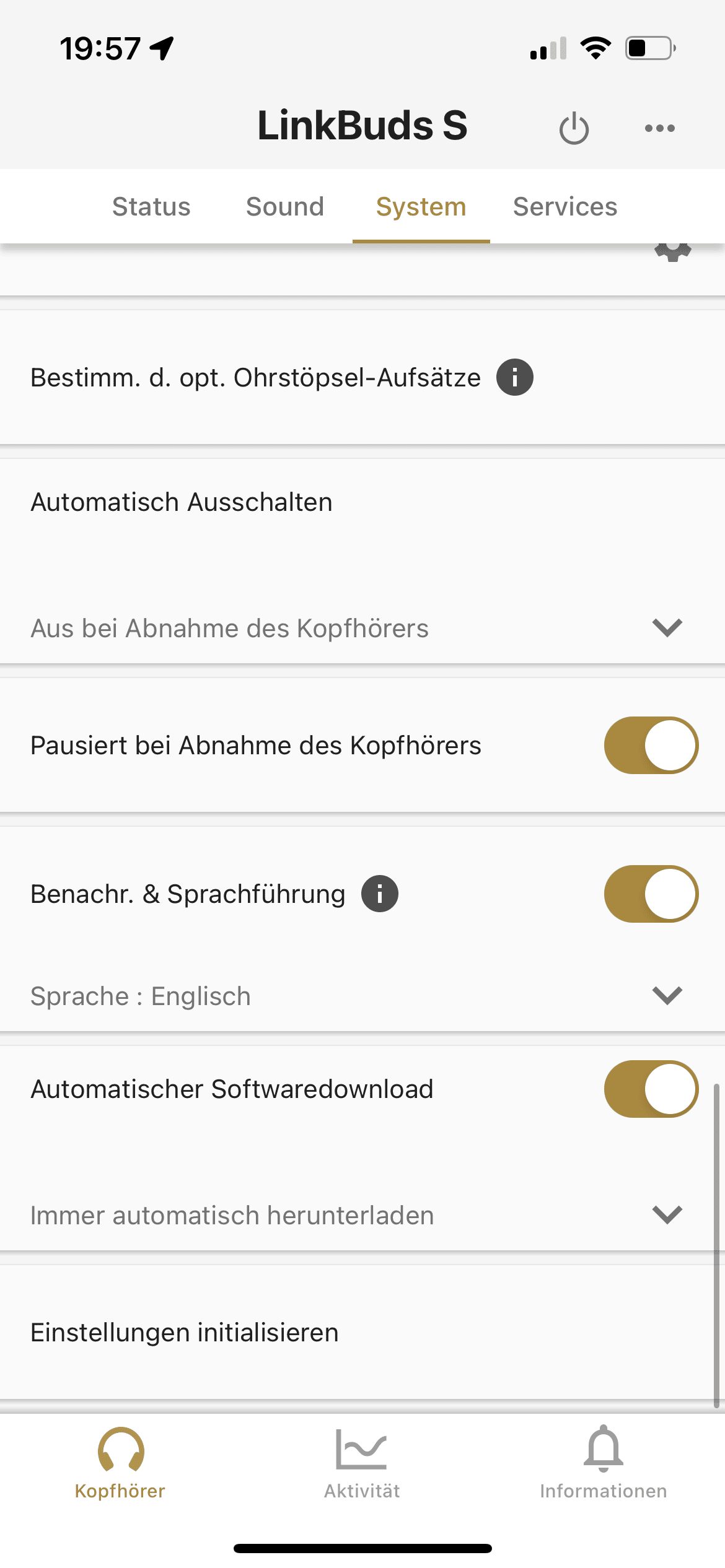Open the Kopfhörer headphones tab icon
Screen dimensions: 725x1568
[120, 1451]
